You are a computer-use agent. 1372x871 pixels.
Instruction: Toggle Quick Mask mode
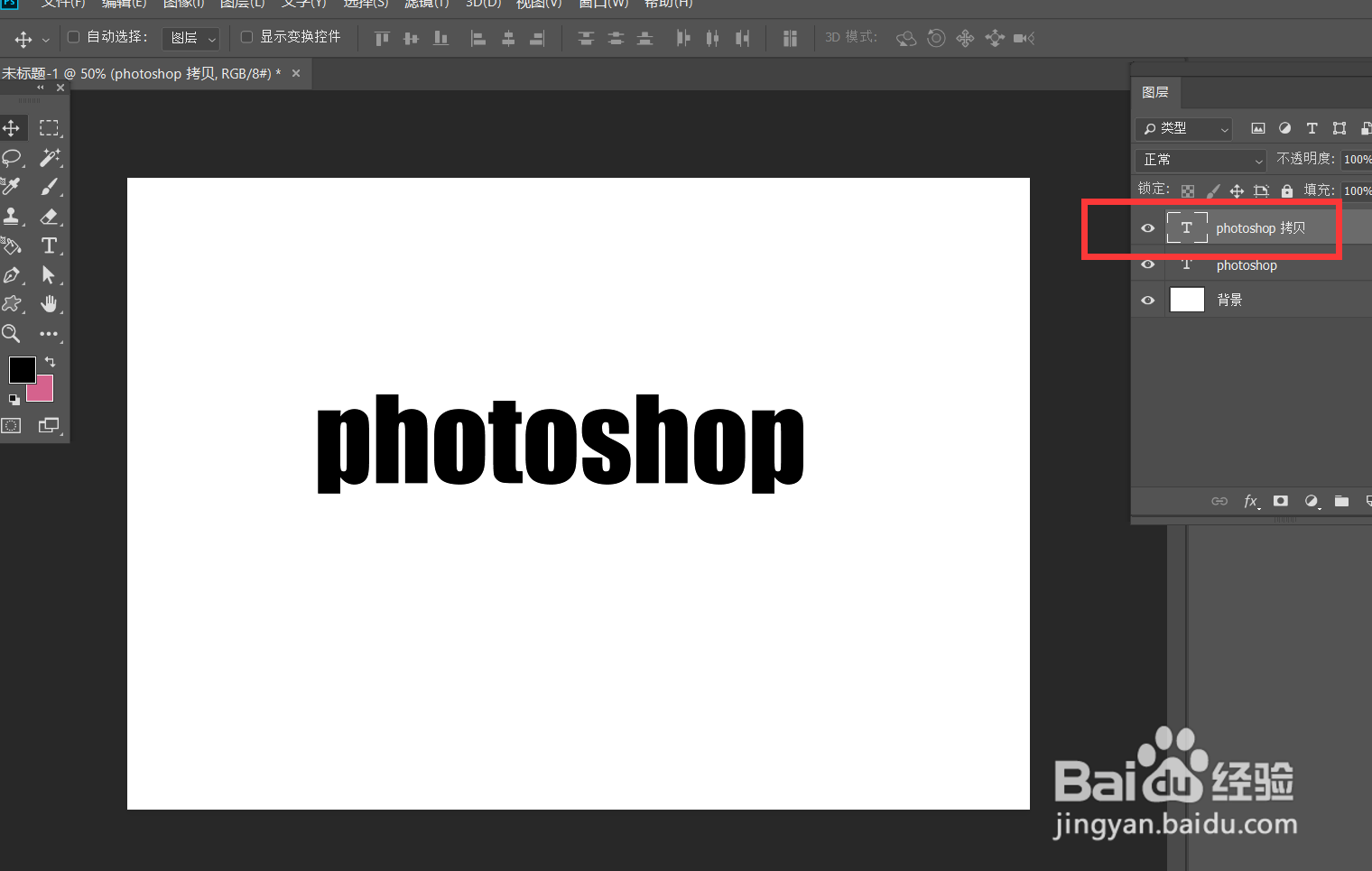pos(12,425)
